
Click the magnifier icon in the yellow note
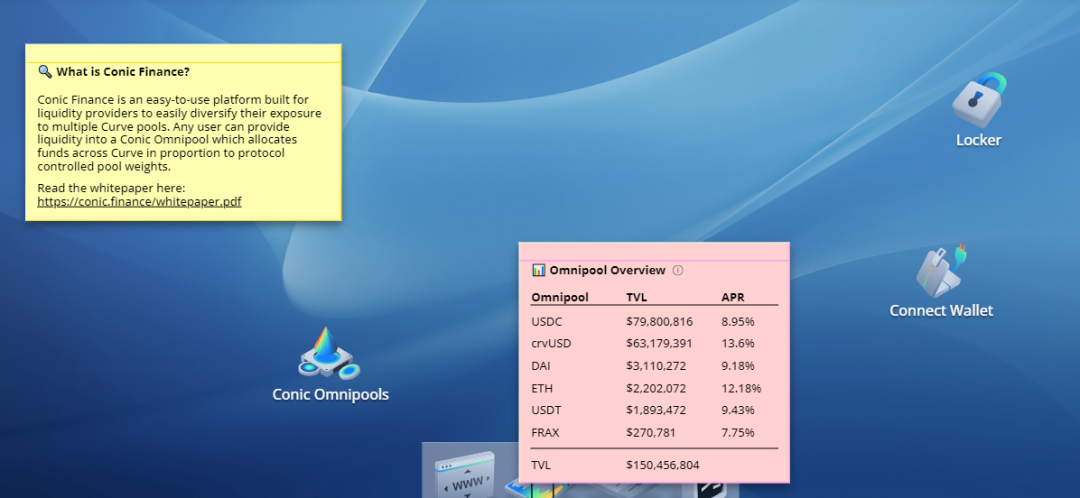pos(45,72)
